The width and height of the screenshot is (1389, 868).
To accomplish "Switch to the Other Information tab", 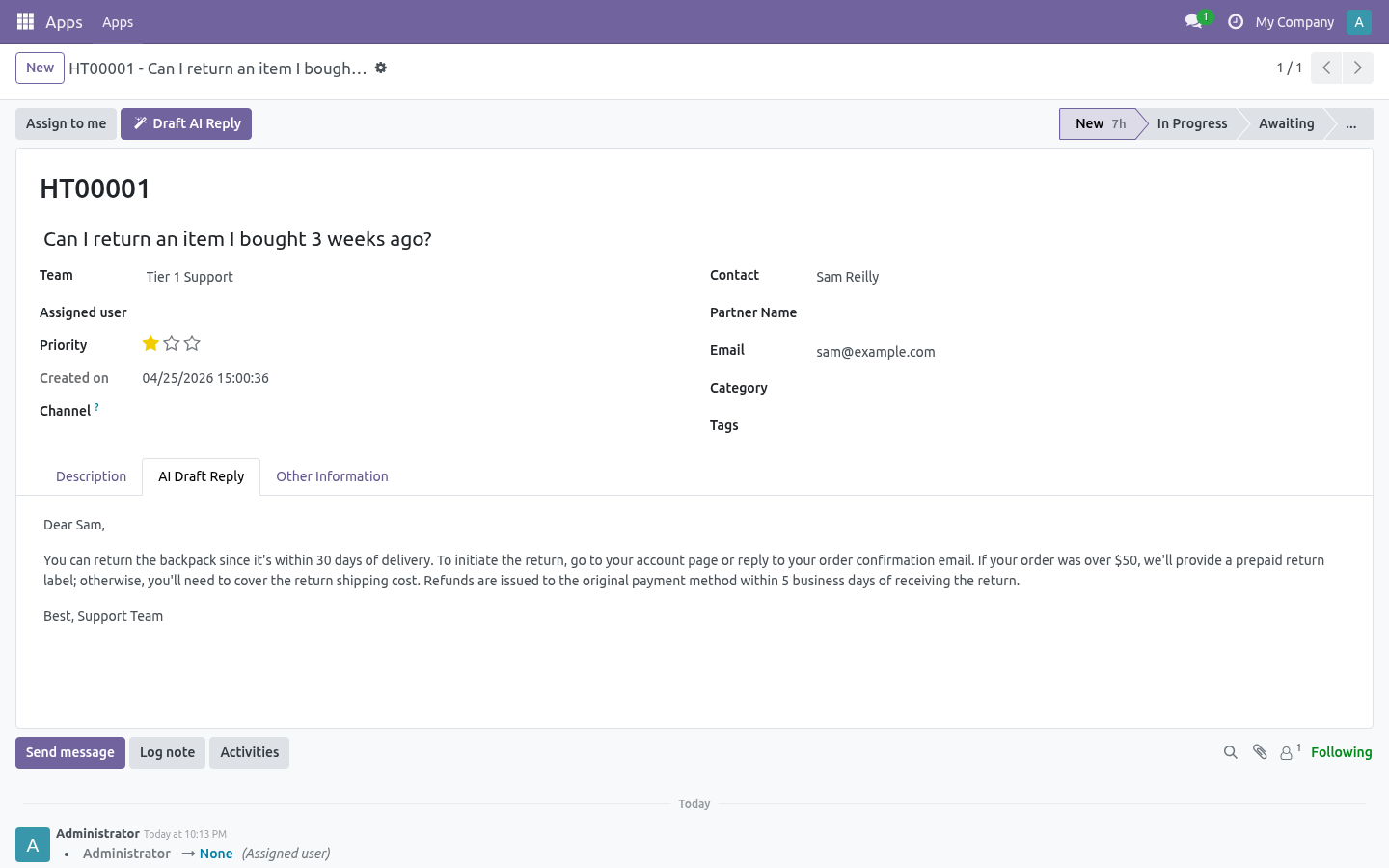I will pos(332,476).
